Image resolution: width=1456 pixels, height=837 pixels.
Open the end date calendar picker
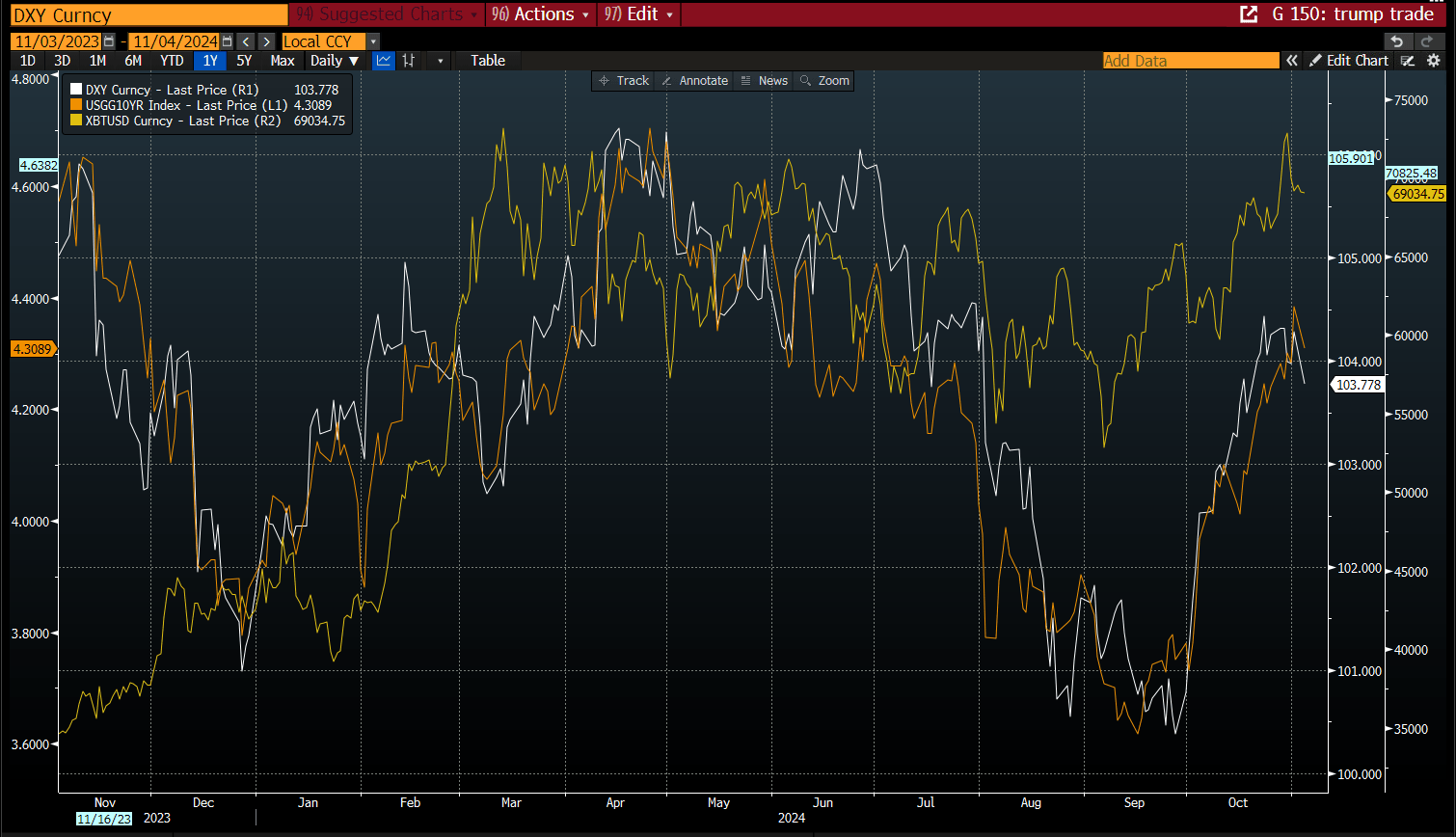point(227,41)
